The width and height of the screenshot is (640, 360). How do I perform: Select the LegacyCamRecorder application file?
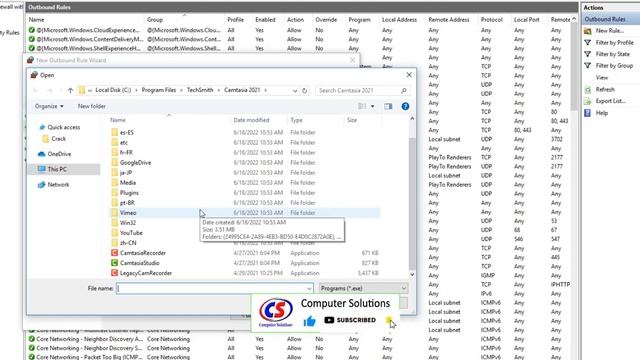(x=146, y=273)
